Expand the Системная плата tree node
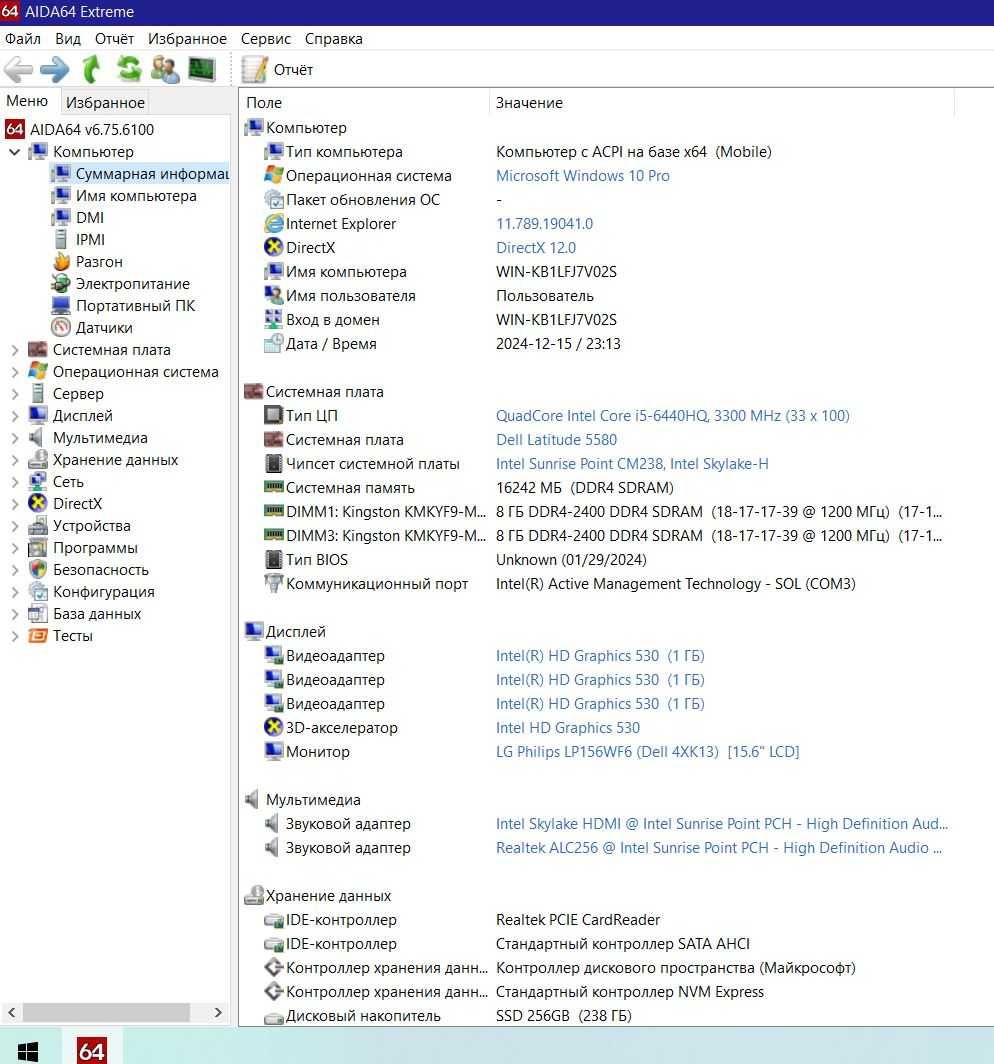This screenshot has width=994, height=1064. (x=14, y=350)
